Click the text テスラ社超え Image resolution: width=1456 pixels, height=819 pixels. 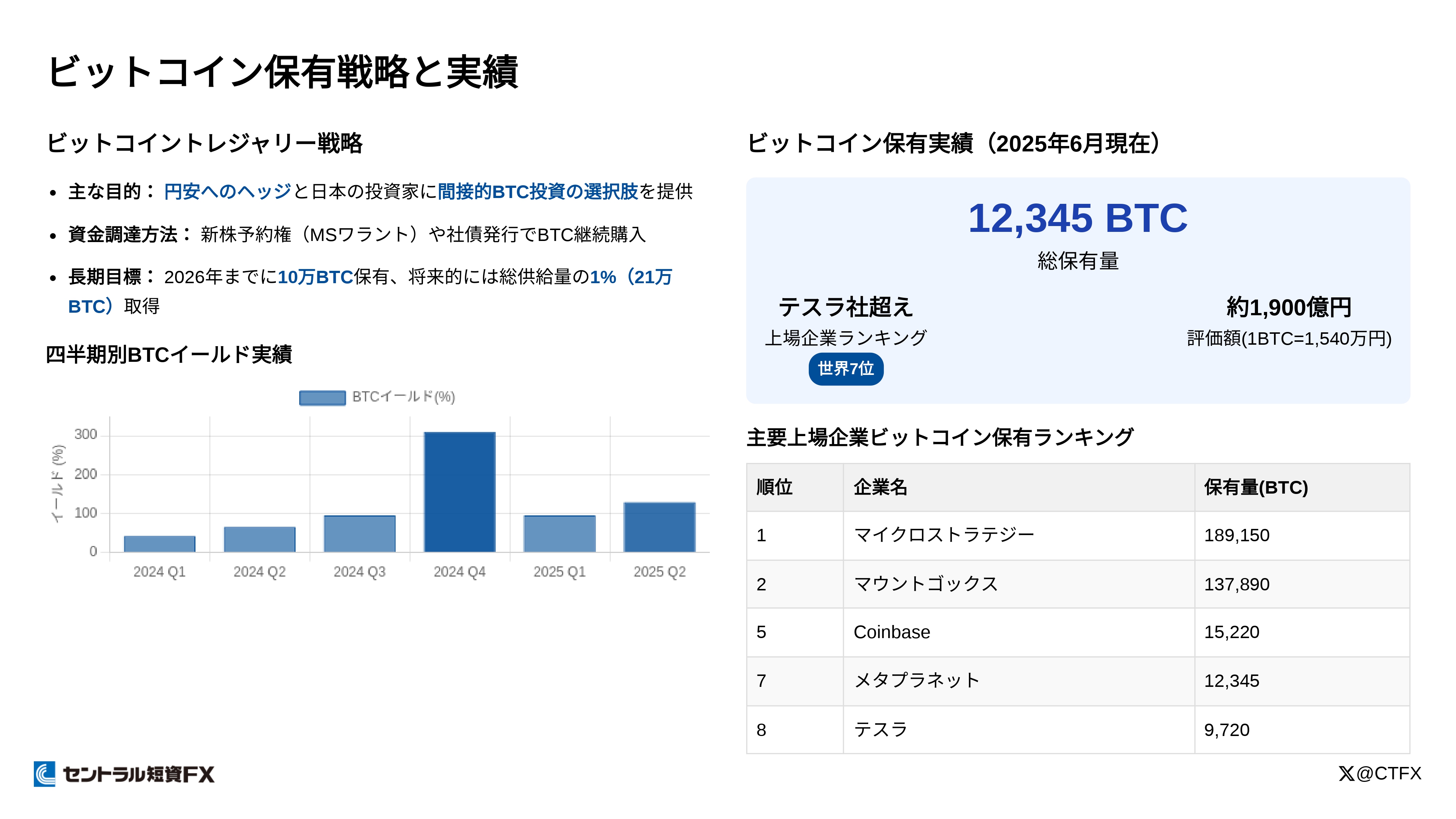(x=846, y=307)
